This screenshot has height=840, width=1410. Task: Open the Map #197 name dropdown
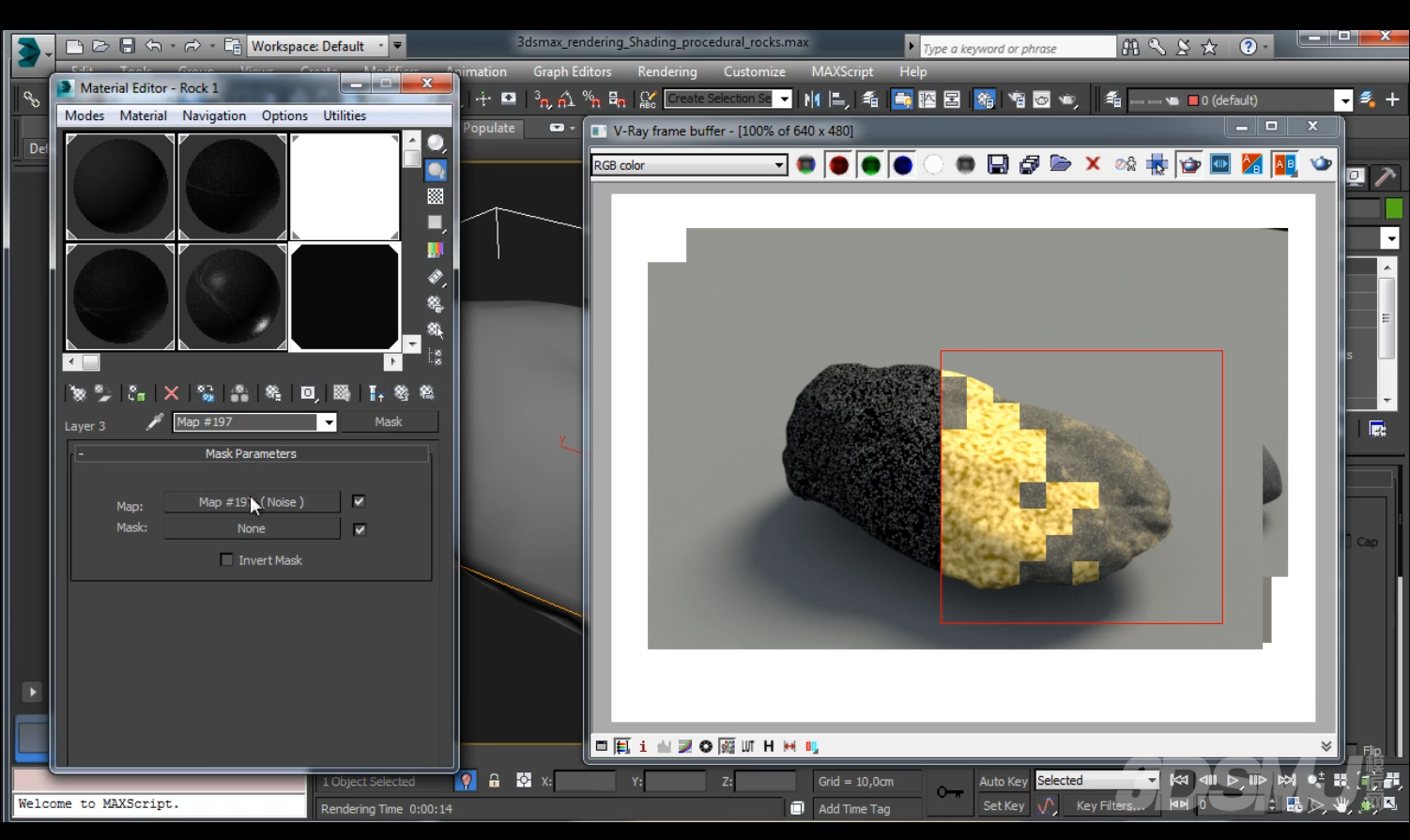[x=329, y=422]
